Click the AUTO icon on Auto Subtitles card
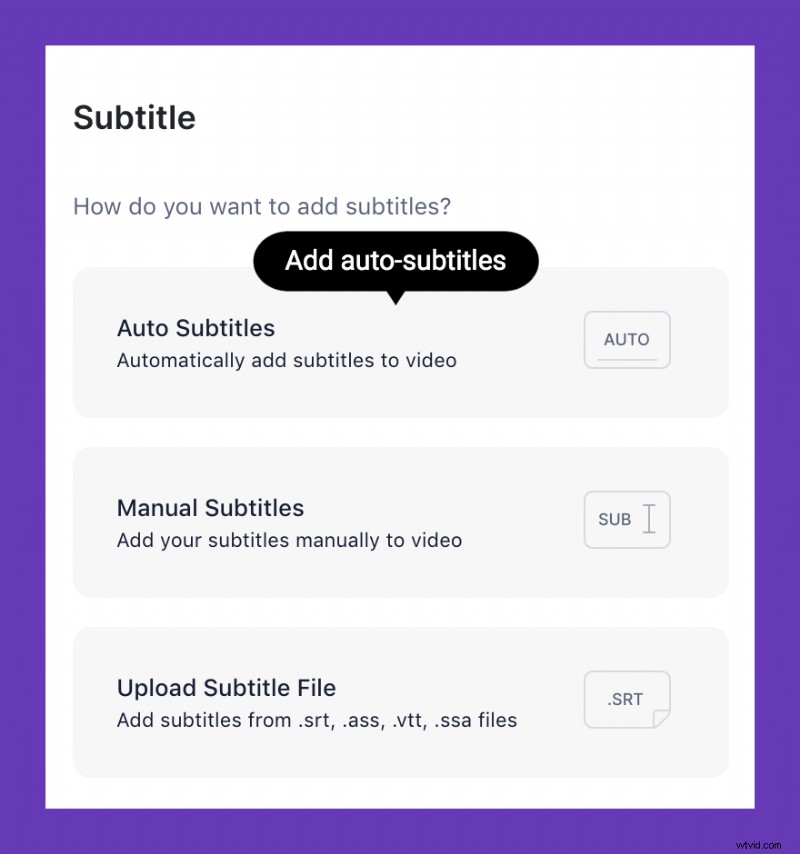The image size is (800, 854). (x=627, y=340)
